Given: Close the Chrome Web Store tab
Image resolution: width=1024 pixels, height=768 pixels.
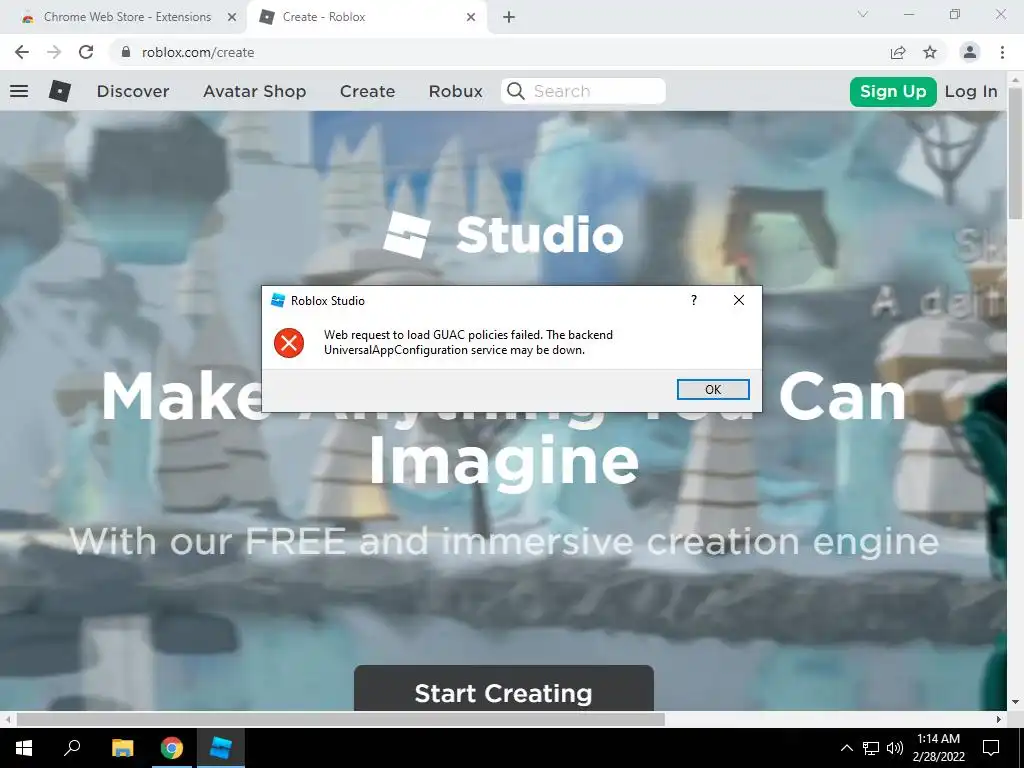Looking at the screenshot, I should 232,17.
